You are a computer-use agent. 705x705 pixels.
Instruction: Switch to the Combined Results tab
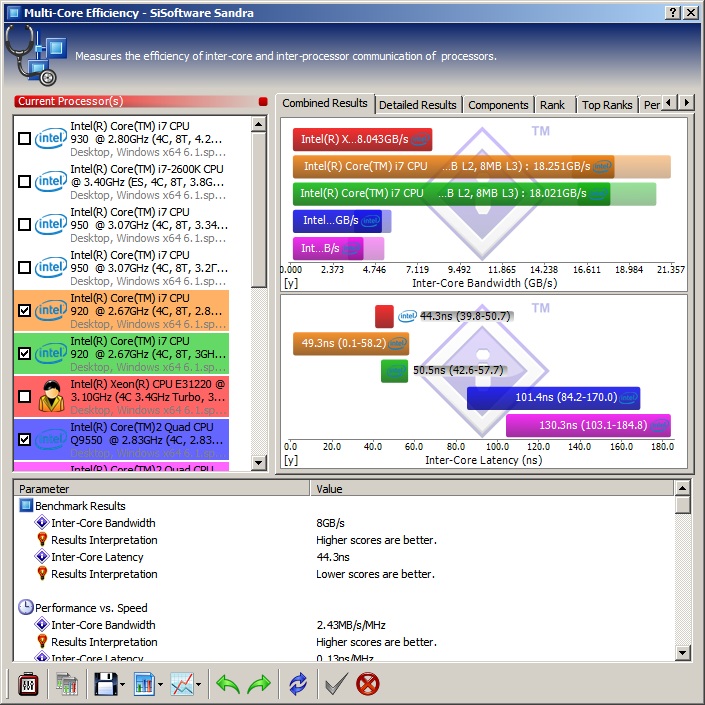tap(325, 103)
